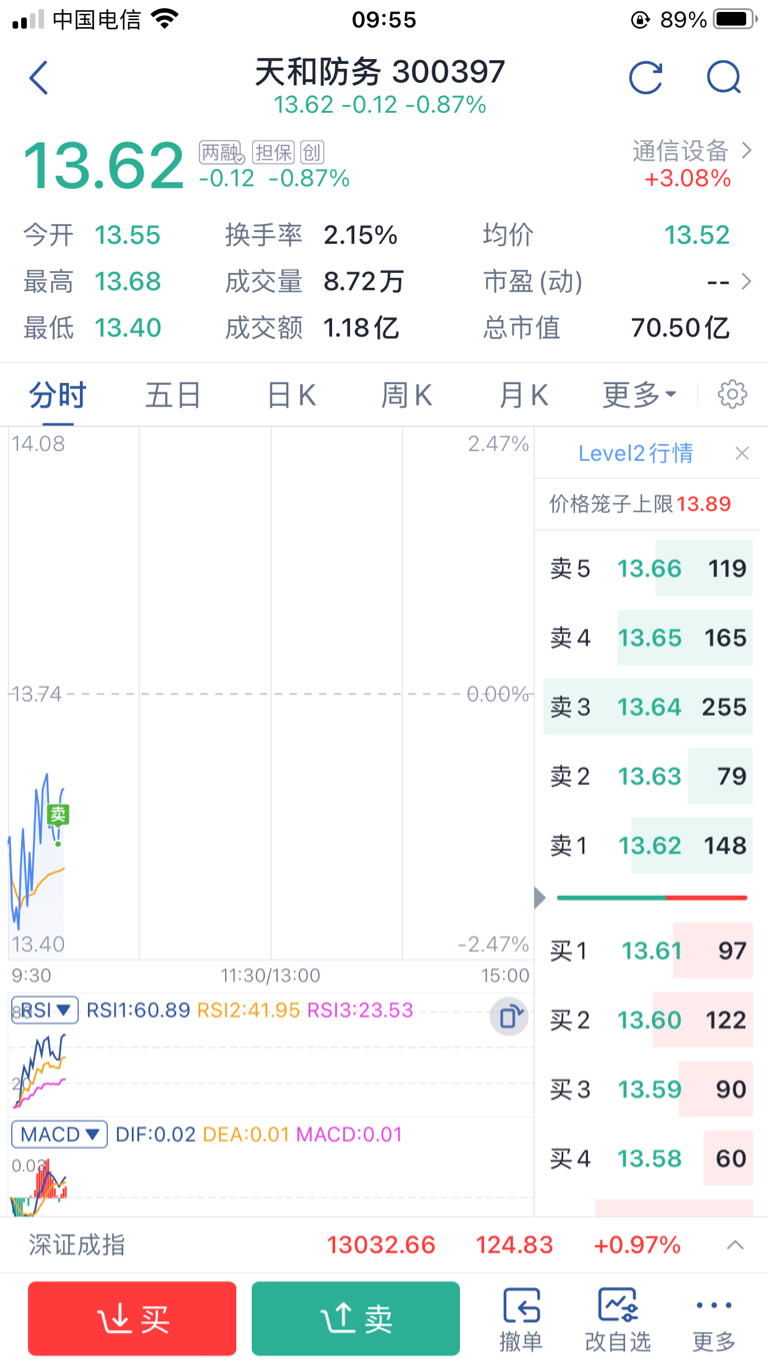This screenshot has width=768, height=1366.
Task: Select 买1 row at 13.61
Action: [648, 950]
